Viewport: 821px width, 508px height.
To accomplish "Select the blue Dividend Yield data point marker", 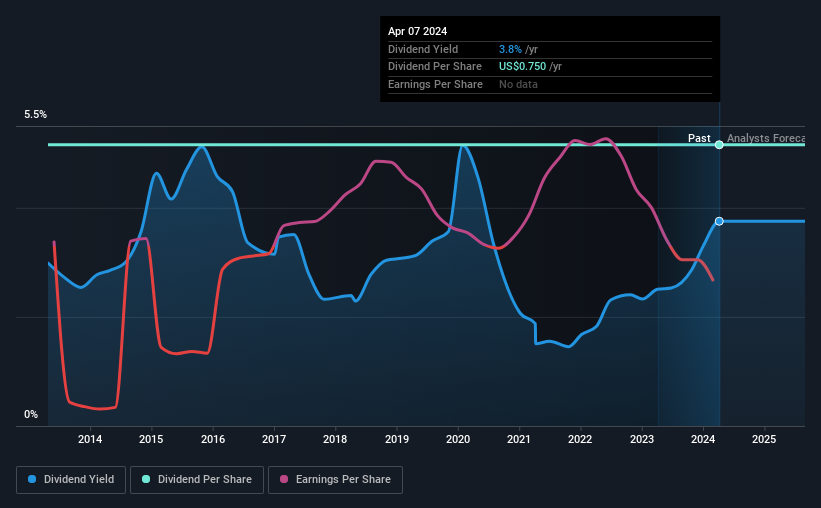I will tap(719, 222).
